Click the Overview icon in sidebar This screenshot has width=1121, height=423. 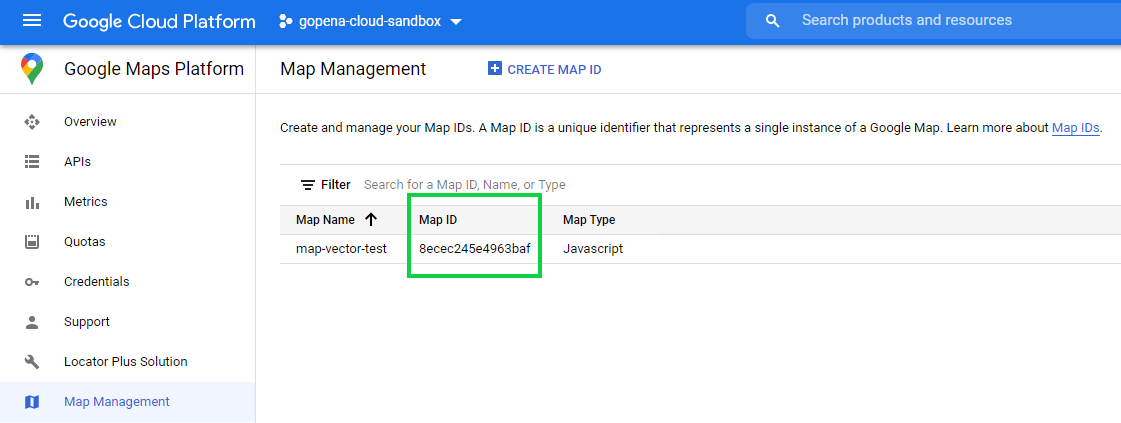32,122
